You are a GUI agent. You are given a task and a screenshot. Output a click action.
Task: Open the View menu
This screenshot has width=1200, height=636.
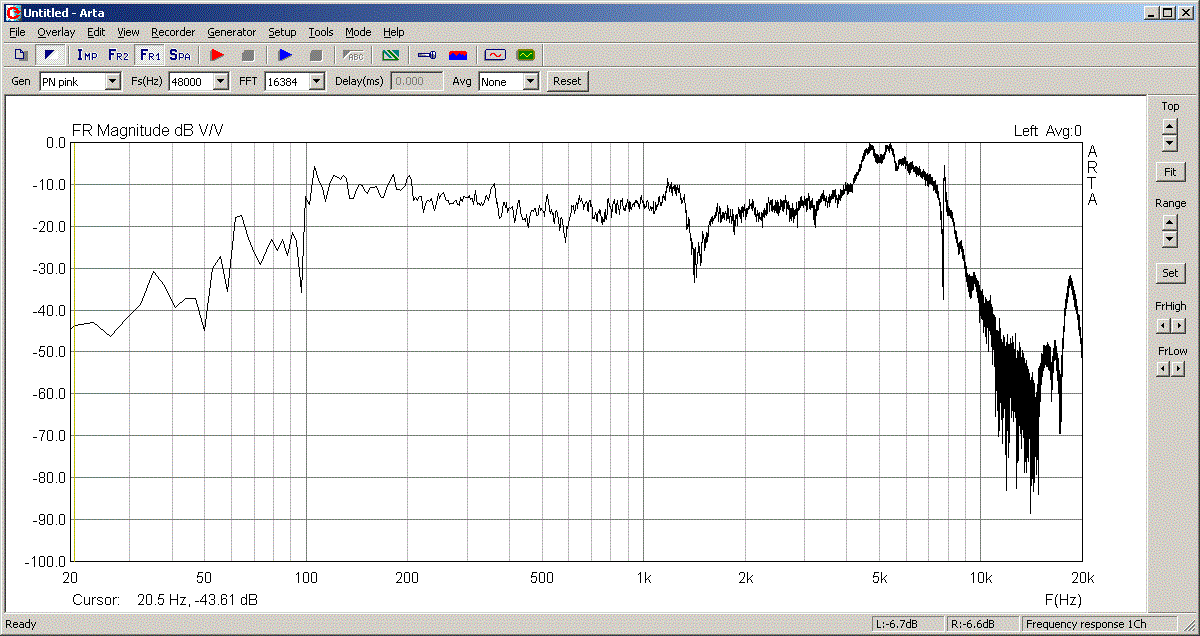tap(128, 32)
